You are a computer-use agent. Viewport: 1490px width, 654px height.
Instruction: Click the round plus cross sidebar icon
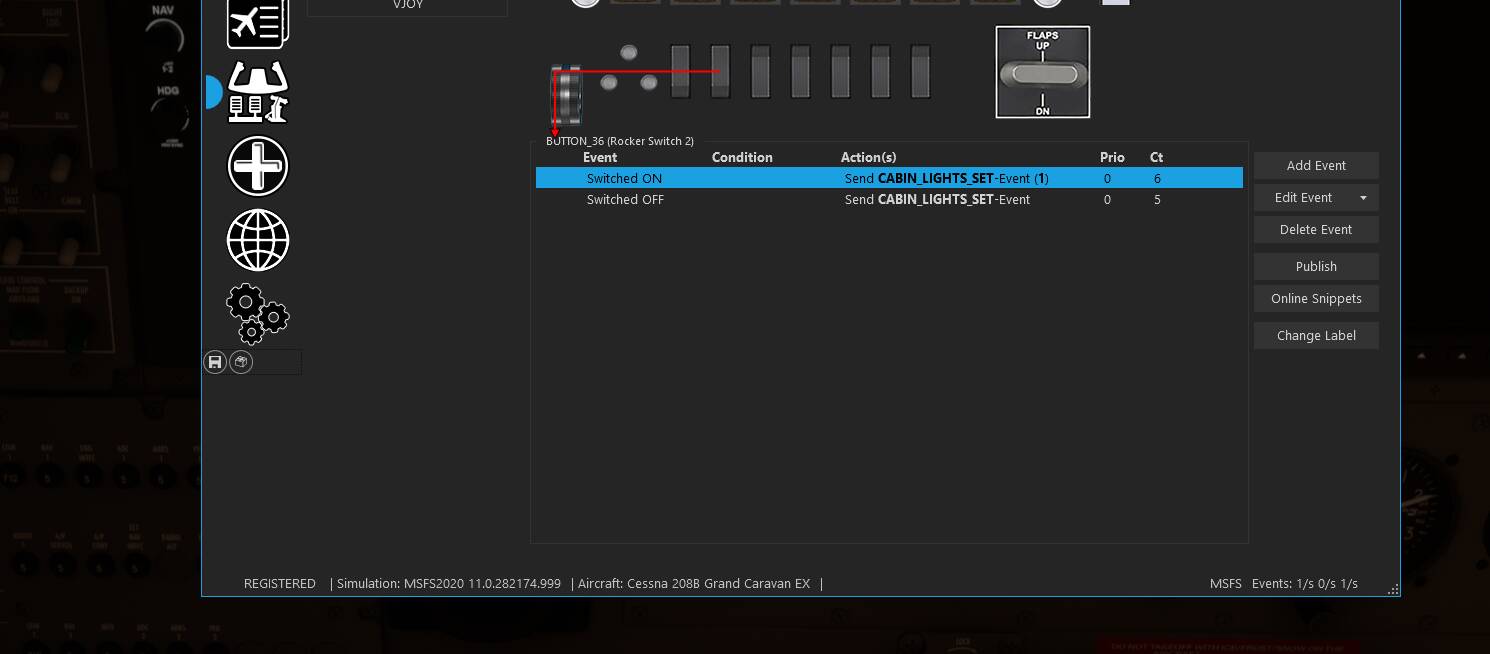[x=258, y=166]
